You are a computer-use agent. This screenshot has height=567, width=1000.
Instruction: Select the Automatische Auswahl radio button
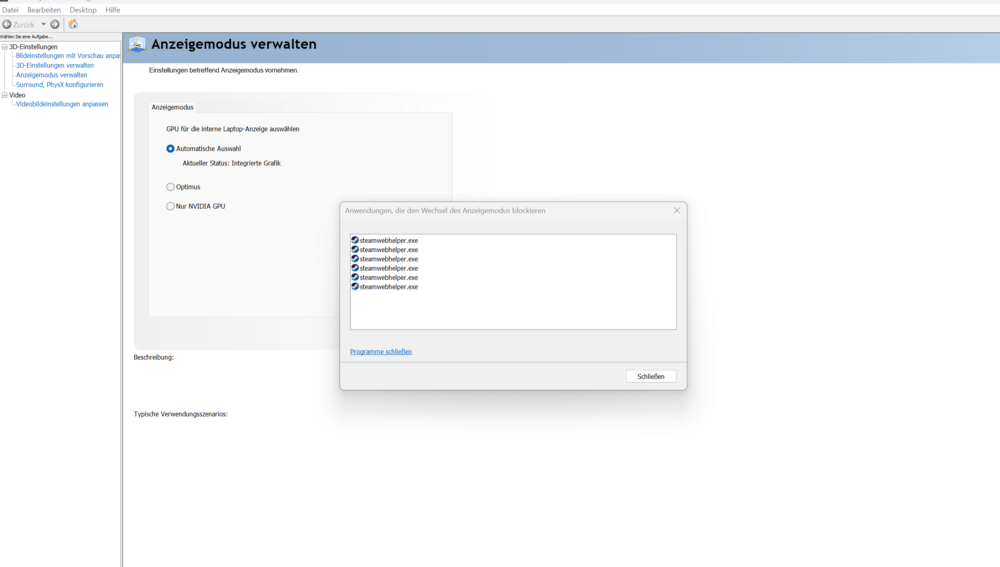(x=170, y=149)
